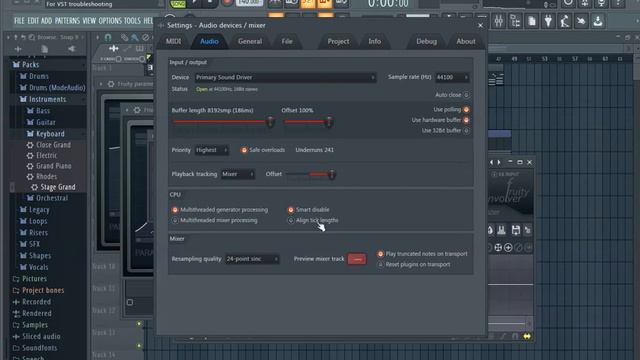The image size is (640, 360).
Task: Switch to the MIDI settings tab
Action: click(173, 41)
